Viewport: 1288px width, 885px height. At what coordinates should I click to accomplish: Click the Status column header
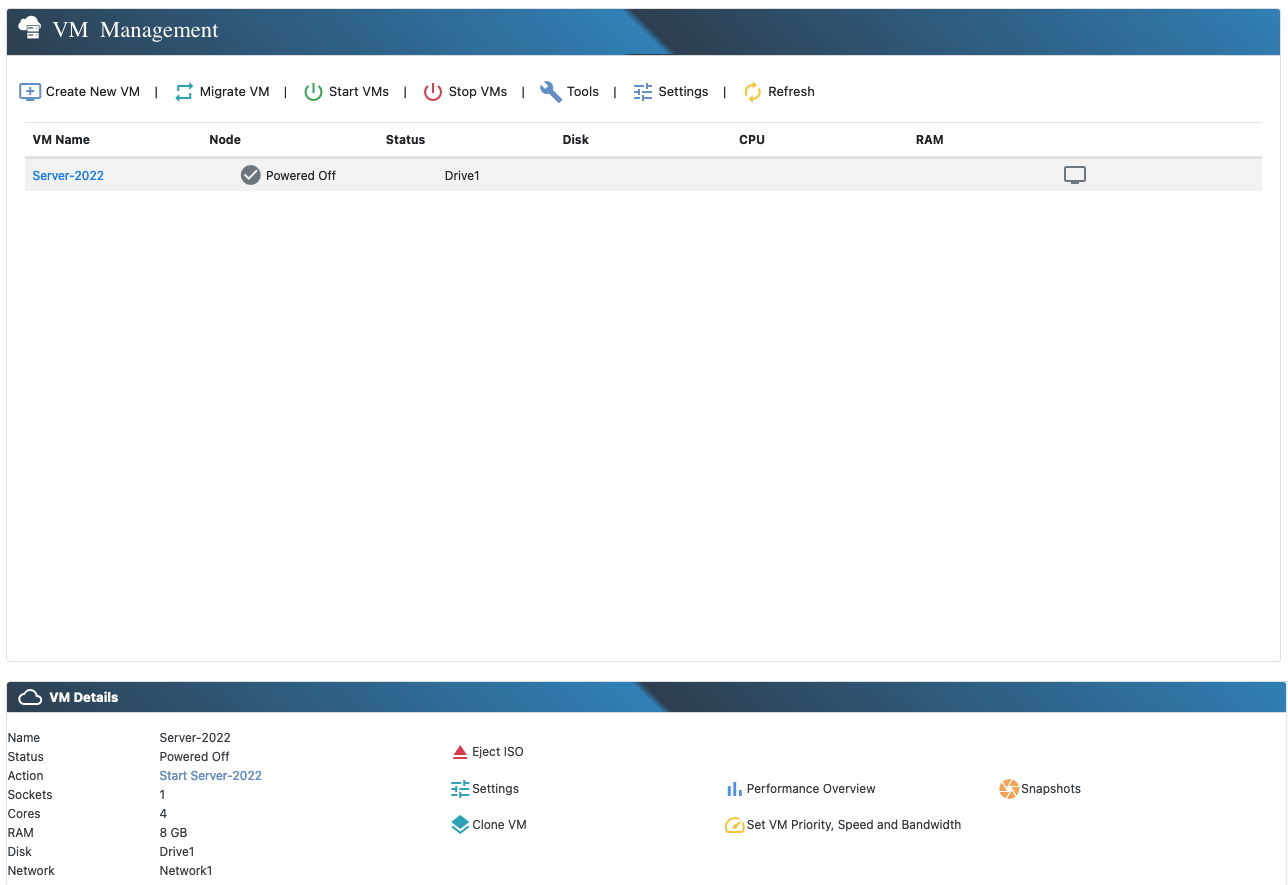(405, 140)
